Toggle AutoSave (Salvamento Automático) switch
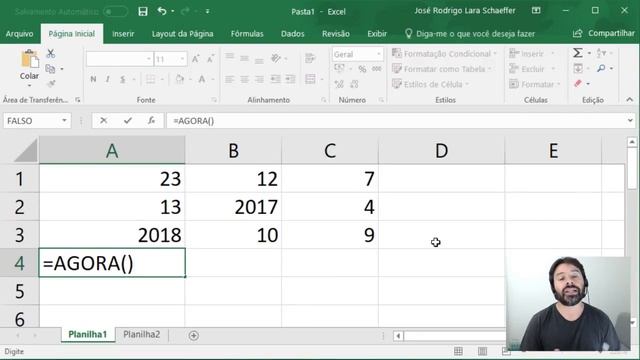 tap(115, 12)
